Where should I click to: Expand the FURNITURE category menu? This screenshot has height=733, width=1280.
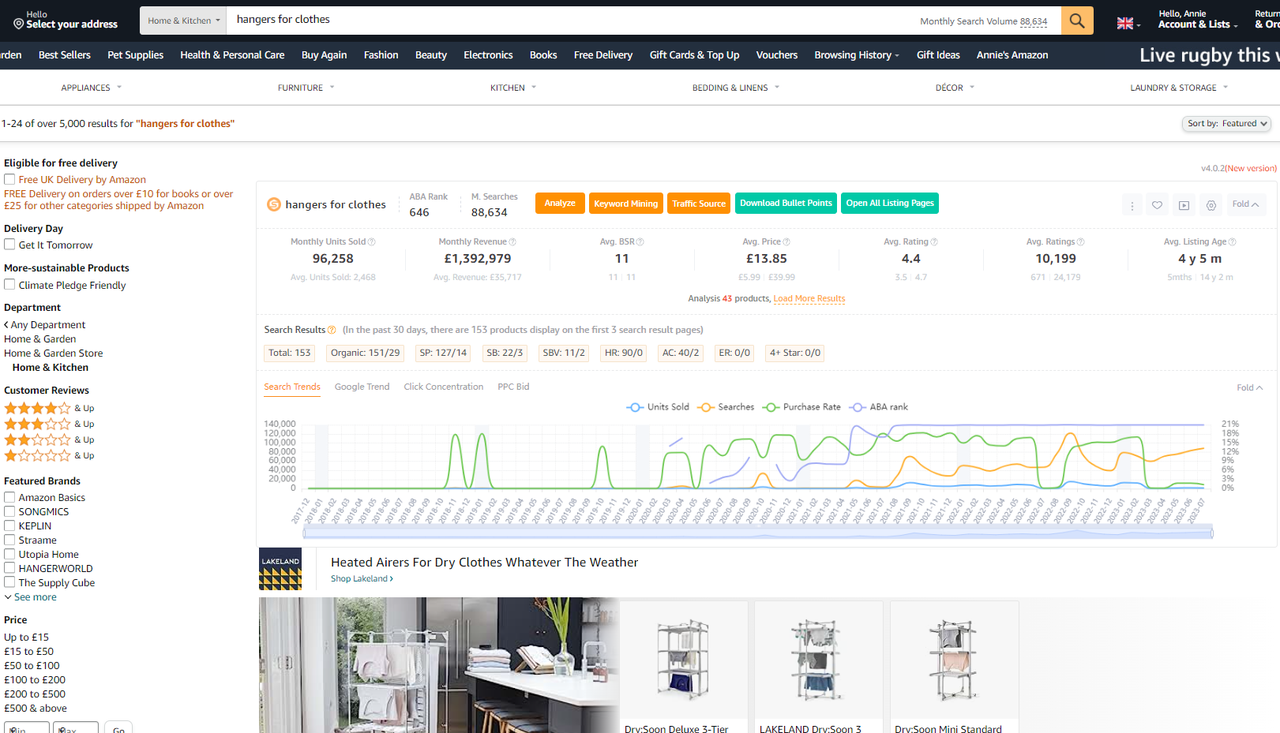tap(306, 88)
